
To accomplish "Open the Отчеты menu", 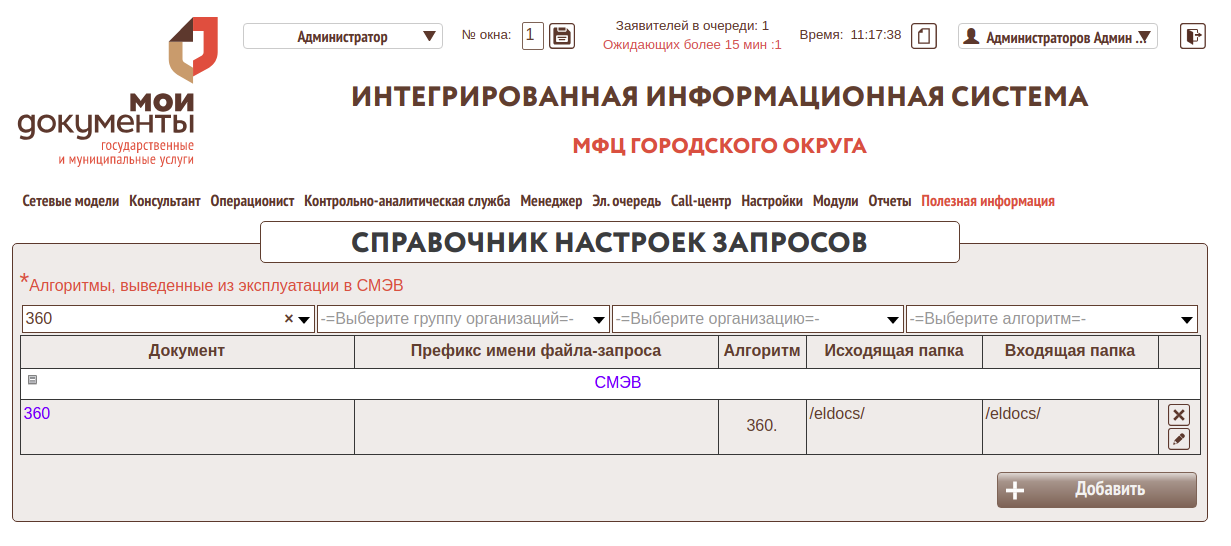I will pyautogui.click(x=889, y=201).
